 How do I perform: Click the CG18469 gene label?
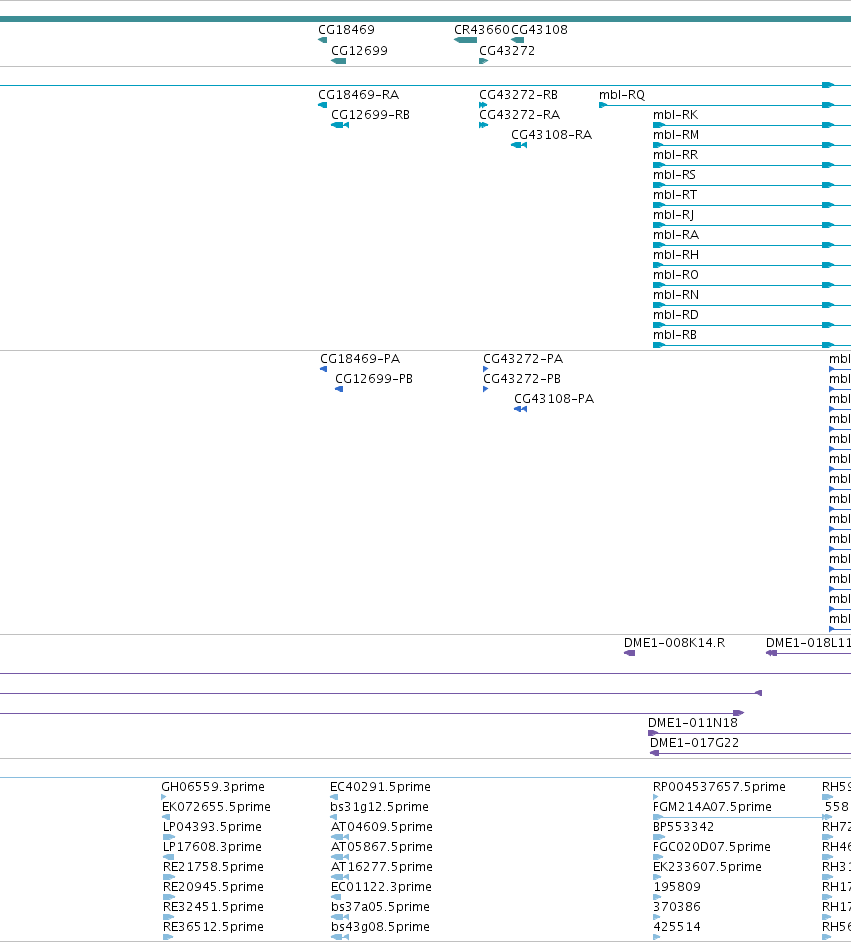[x=347, y=29]
